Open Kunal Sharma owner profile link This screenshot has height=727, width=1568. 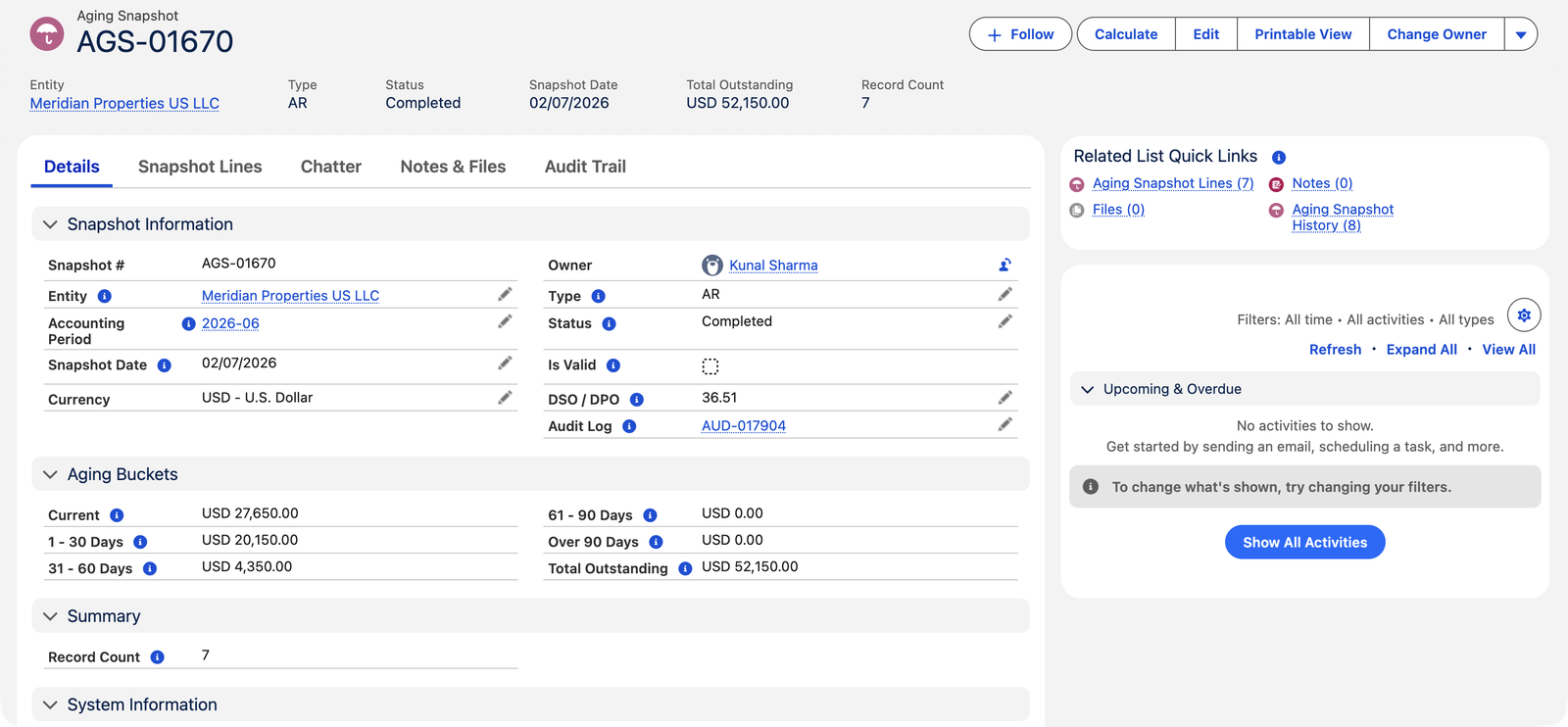click(x=773, y=266)
